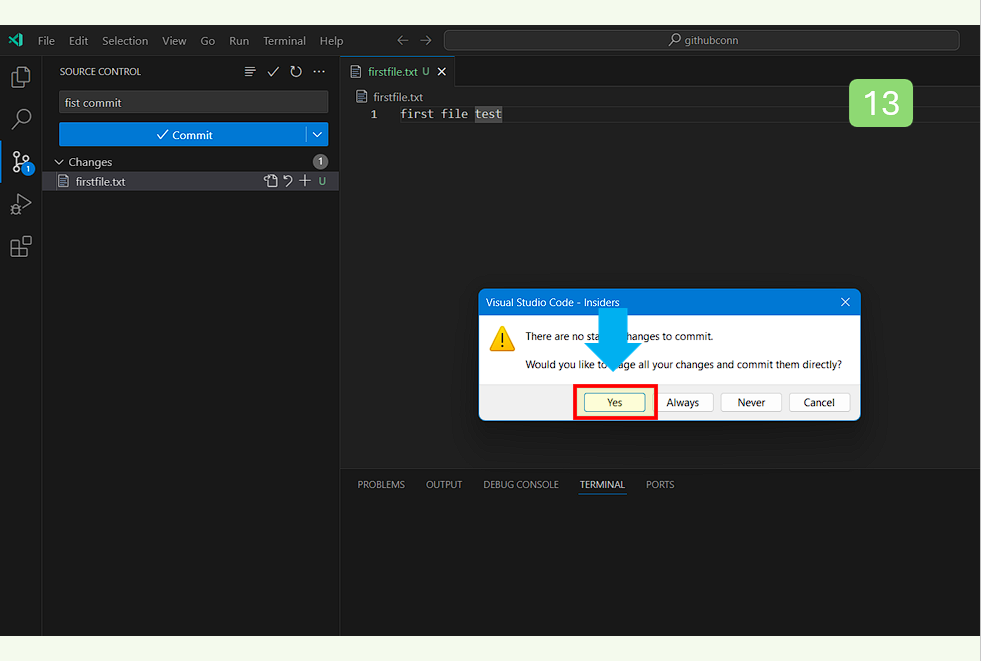Click the Refresh icon in Source Control header
The width and height of the screenshot is (981, 661).
coord(296,71)
